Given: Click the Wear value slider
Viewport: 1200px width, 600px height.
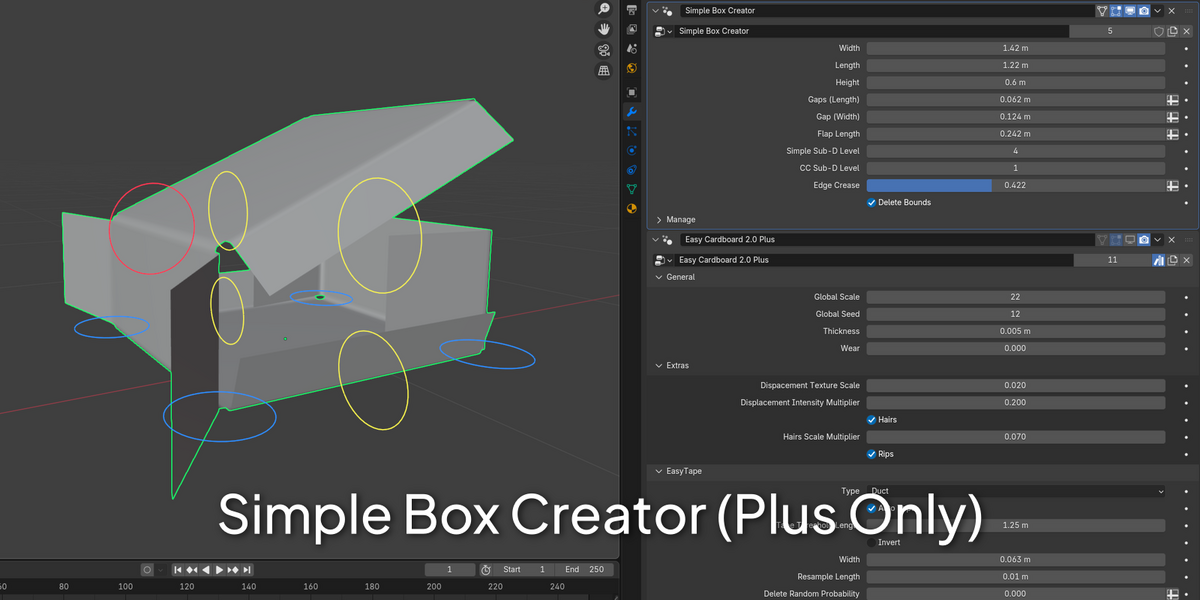Looking at the screenshot, I should coord(1016,348).
